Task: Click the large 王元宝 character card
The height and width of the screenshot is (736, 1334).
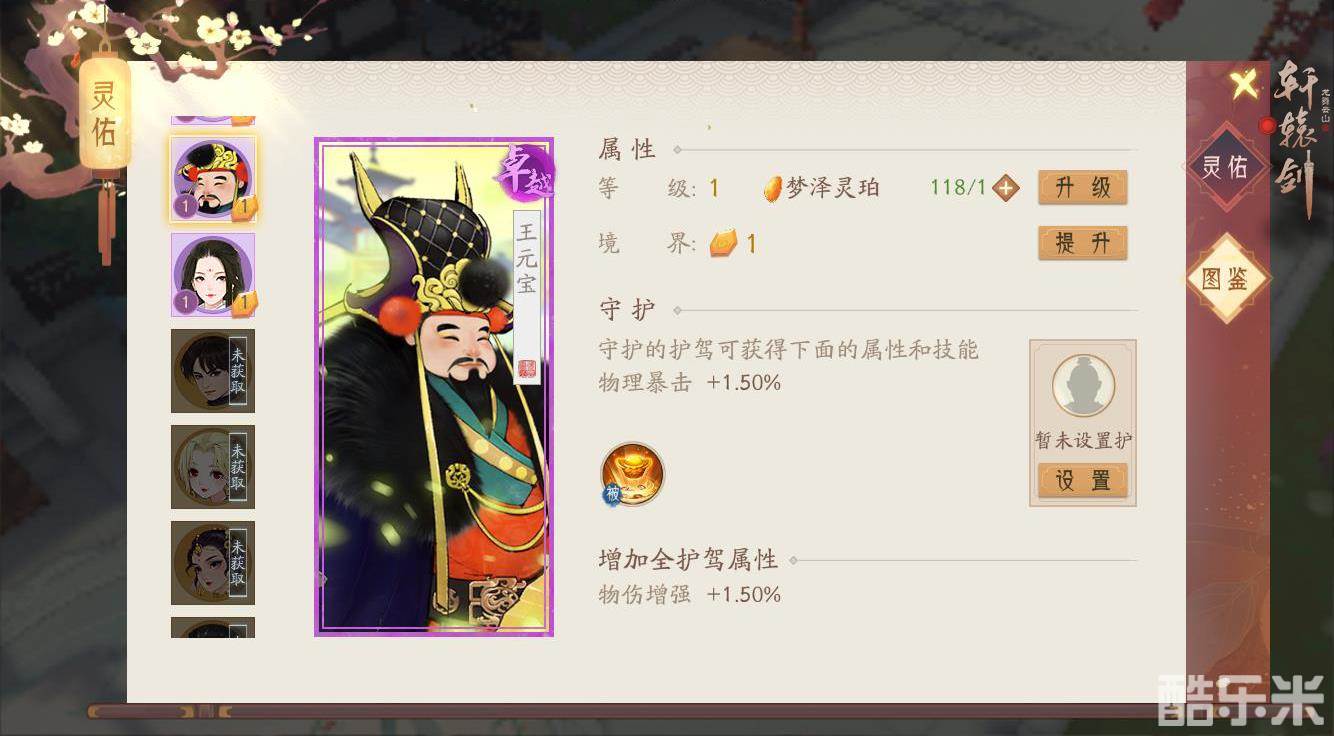Action: coord(434,387)
